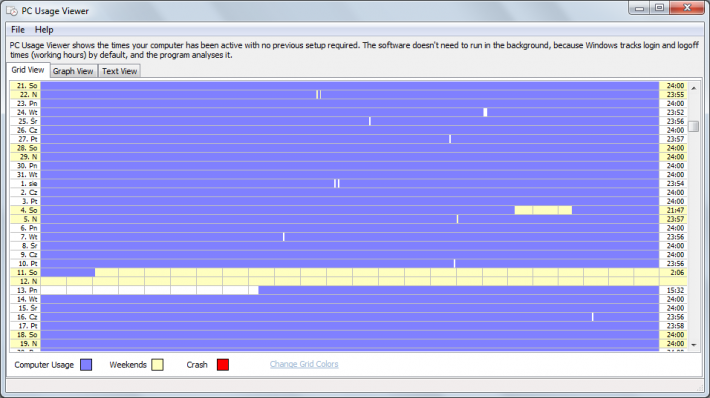
Task: Click the scrollbar up arrow
Action: (x=693, y=88)
